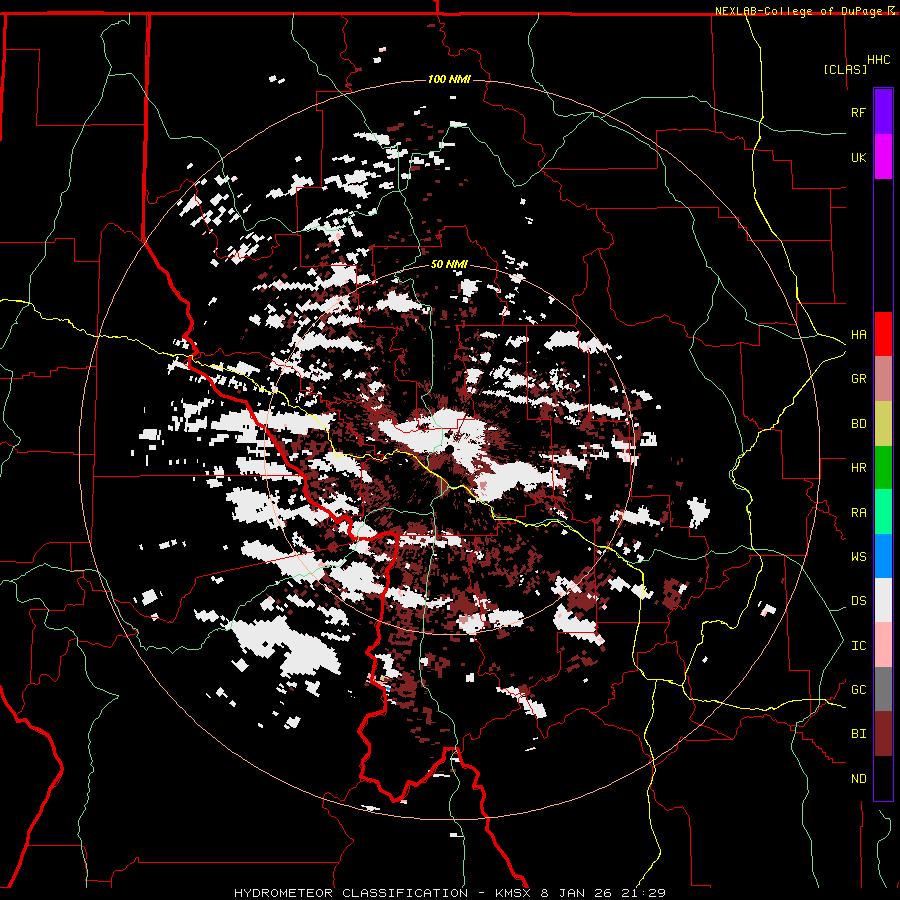The height and width of the screenshot is (900, 900).
Task: Click the dark green HR legend swatch
Action: point(883,468)
